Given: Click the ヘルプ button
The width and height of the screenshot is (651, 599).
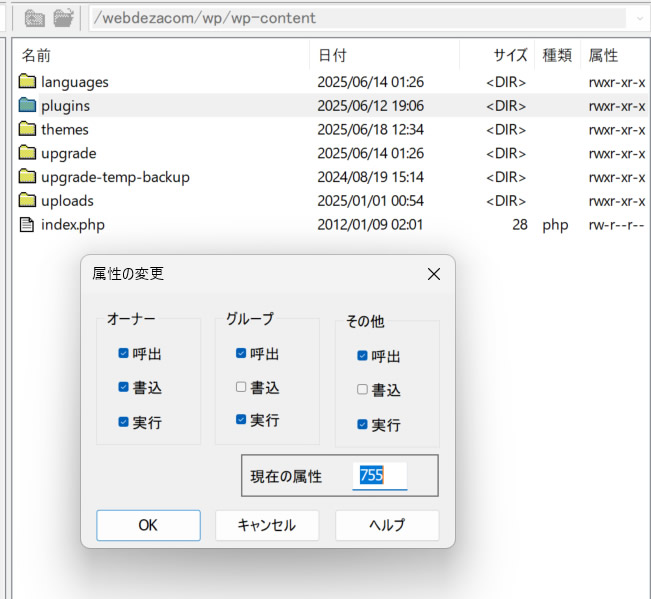Looking at the screenshot, I should point(387,525).
